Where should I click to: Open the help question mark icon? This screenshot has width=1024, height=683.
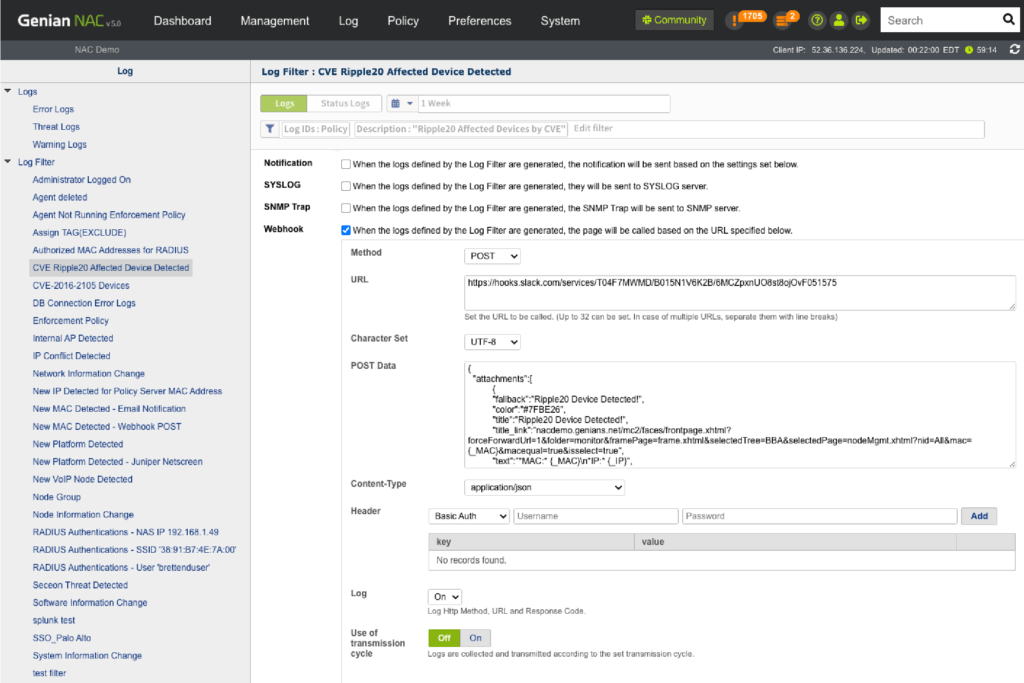pyautogui.click(x=817, y=20)
